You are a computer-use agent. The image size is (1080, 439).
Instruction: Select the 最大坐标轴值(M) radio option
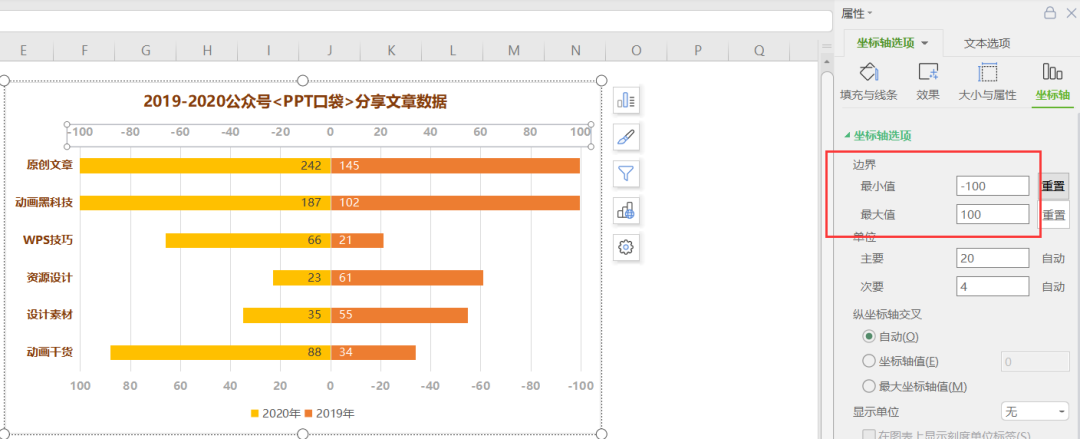point(869,386)
